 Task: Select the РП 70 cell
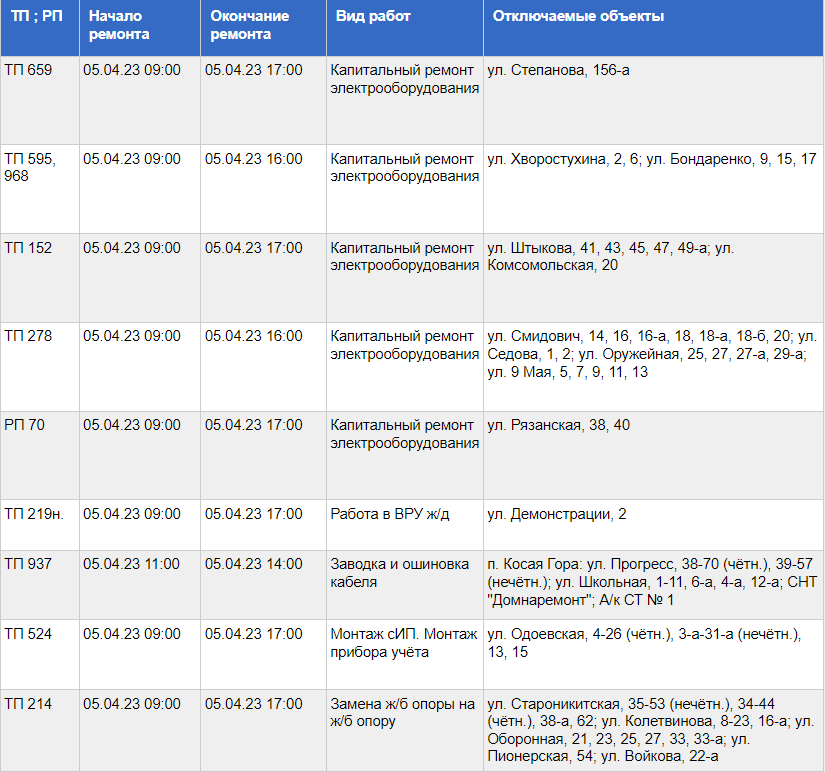pyautogui.click(x=25, y=425)
